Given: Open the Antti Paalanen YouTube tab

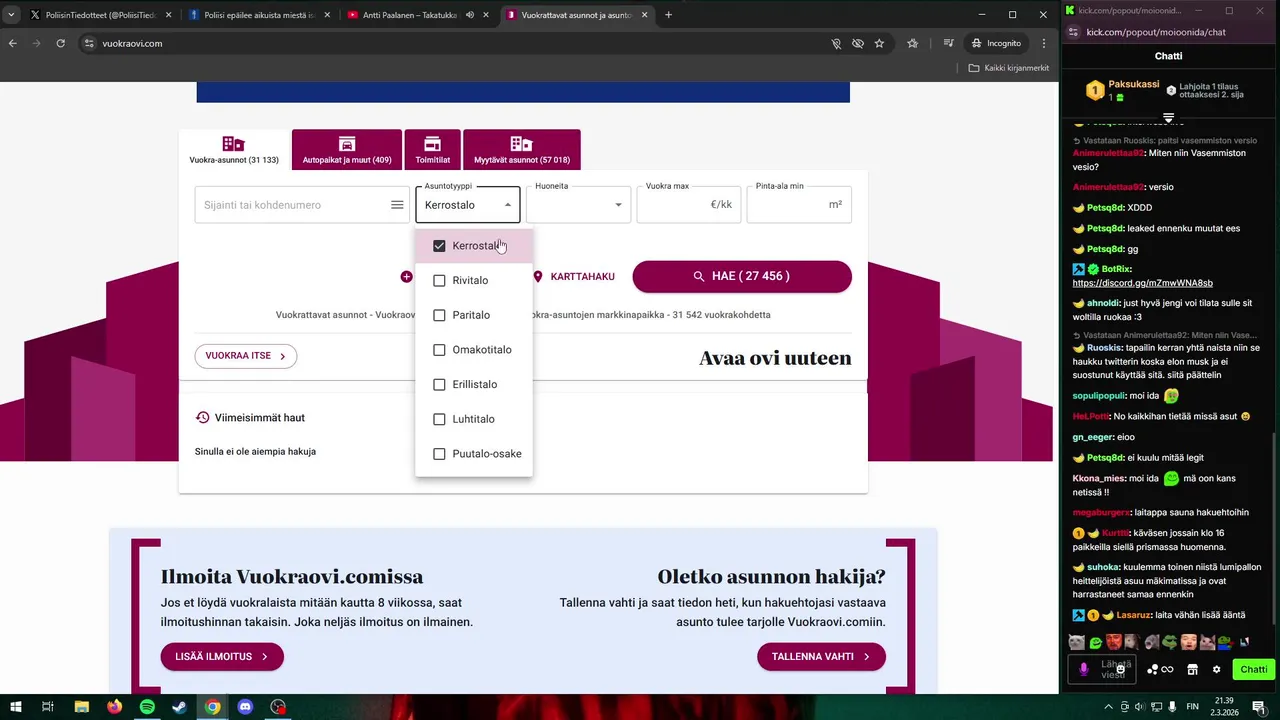Looking at the screenshot, I should click(418, 15).
